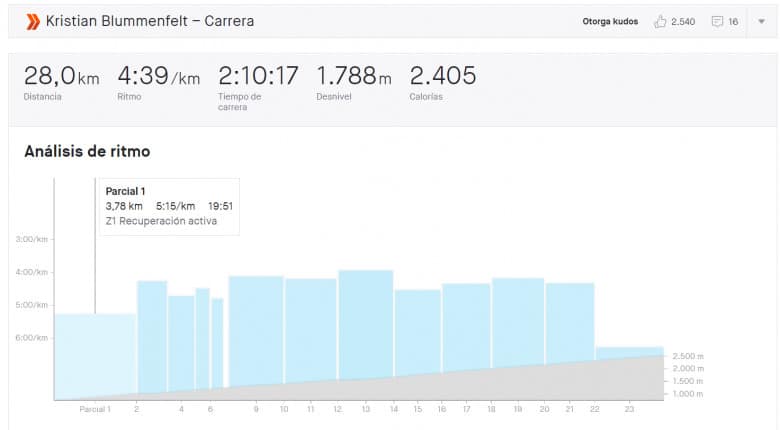Expand the activity options dropdown arrow
Image resolution: width=780 pixels, height=430 pixels.
pyautogui.click(x=762, y=21)
